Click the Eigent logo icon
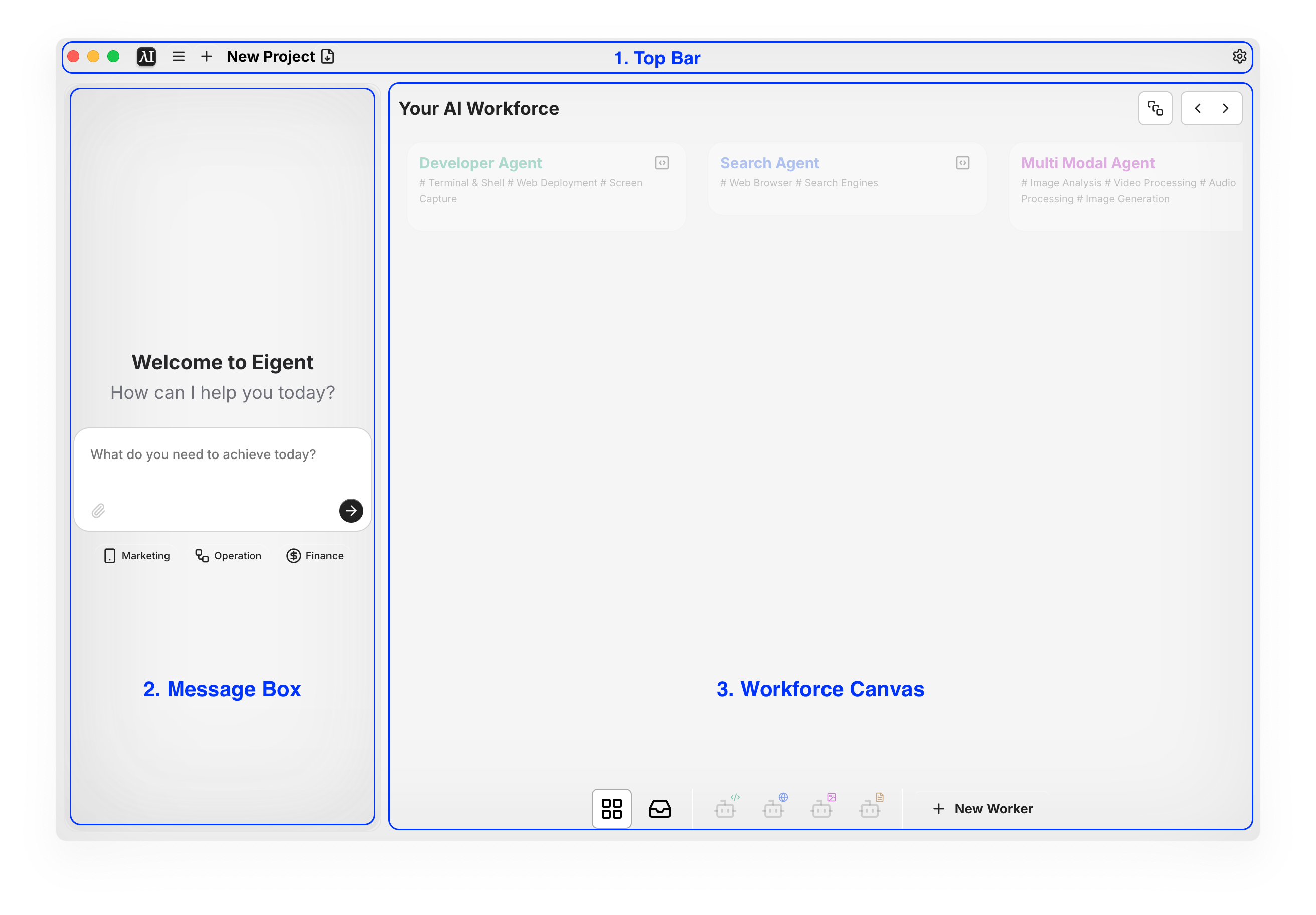 pyautogui.click(x=146, y=56)
